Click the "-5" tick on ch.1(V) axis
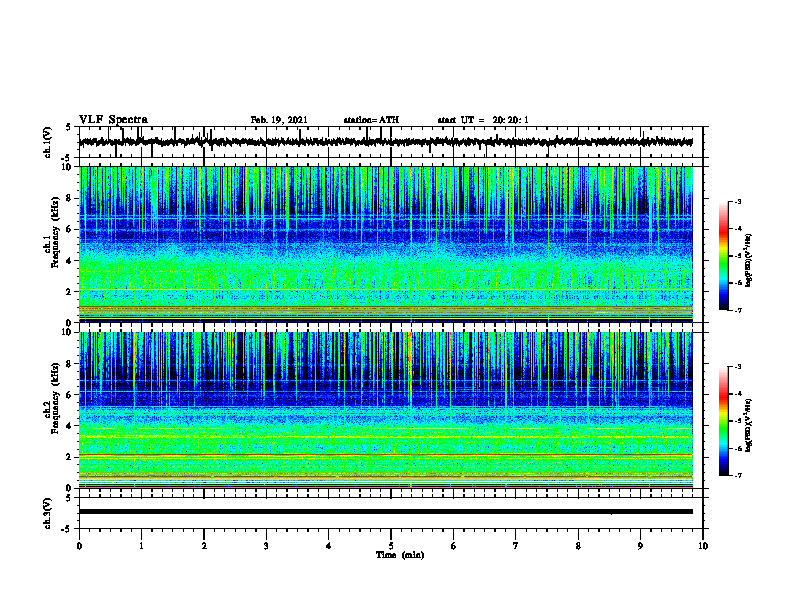792x612 pixels. point(67,158)
